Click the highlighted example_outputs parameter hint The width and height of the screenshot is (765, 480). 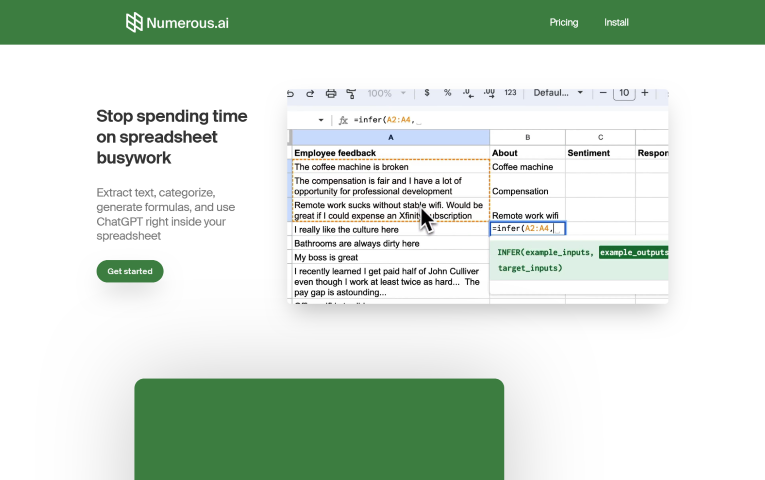point(633,252)
